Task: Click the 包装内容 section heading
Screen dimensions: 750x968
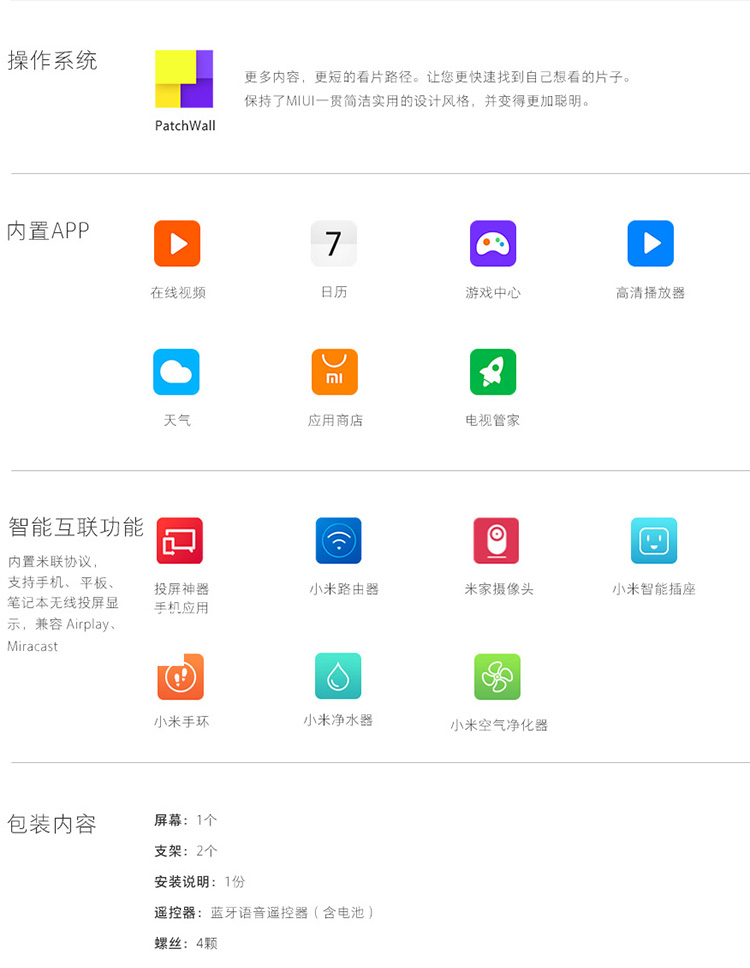Action: coord(52,825)
